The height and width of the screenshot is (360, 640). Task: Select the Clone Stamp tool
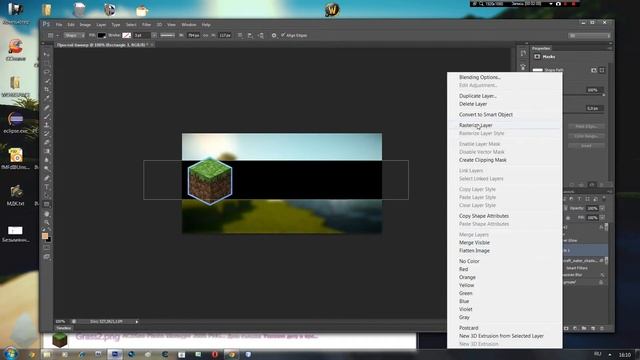click(47, 125)
